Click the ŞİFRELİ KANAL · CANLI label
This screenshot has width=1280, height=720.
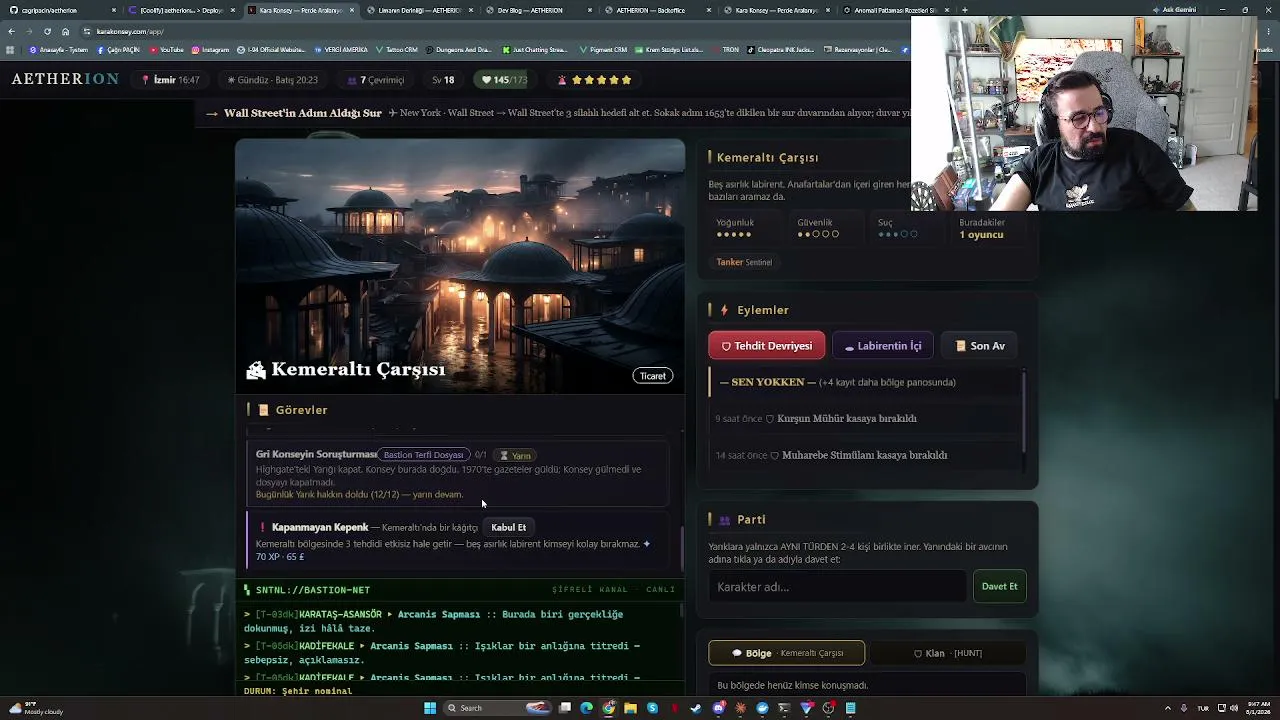point(614,590)
